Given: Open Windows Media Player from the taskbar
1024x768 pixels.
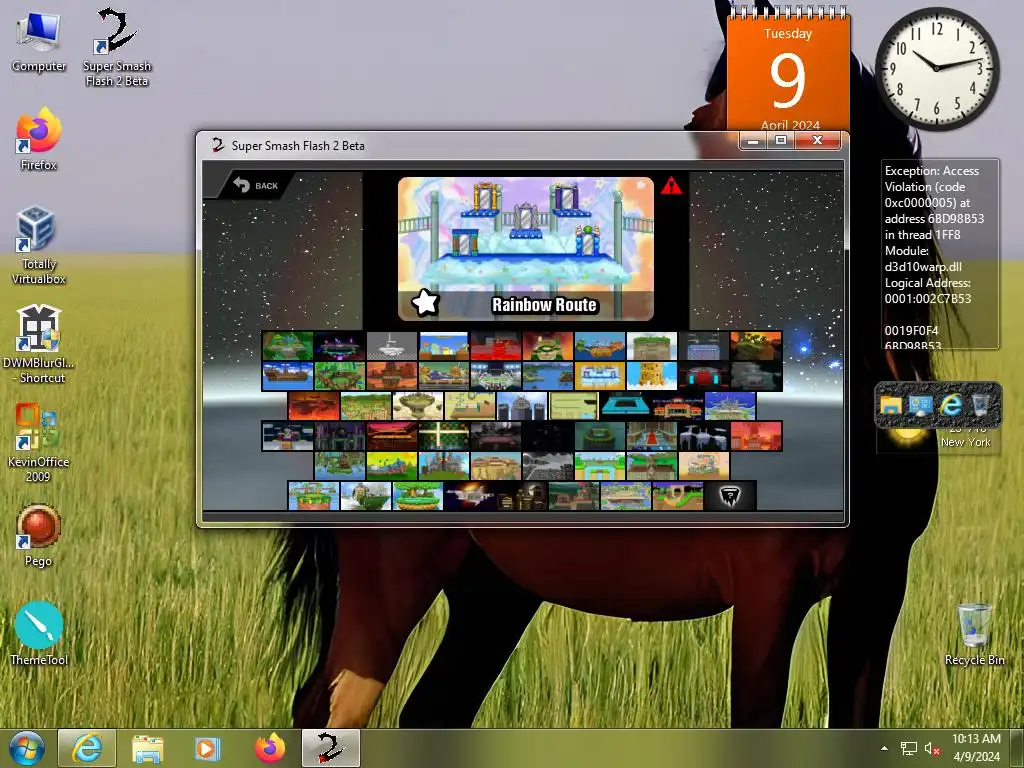Looking at the screenshot, I should pos(208,748).
